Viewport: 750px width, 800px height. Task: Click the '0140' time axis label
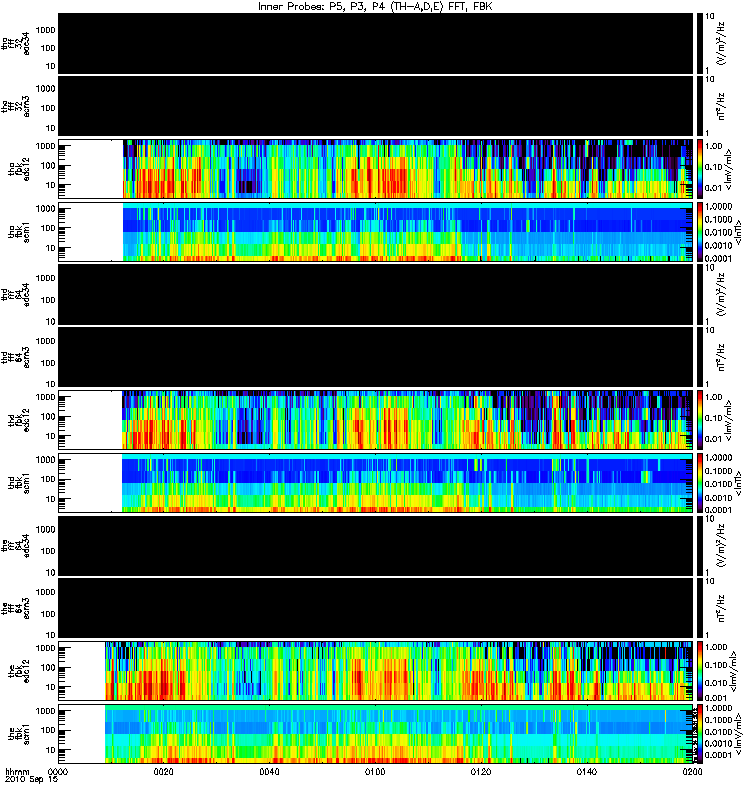586,772
